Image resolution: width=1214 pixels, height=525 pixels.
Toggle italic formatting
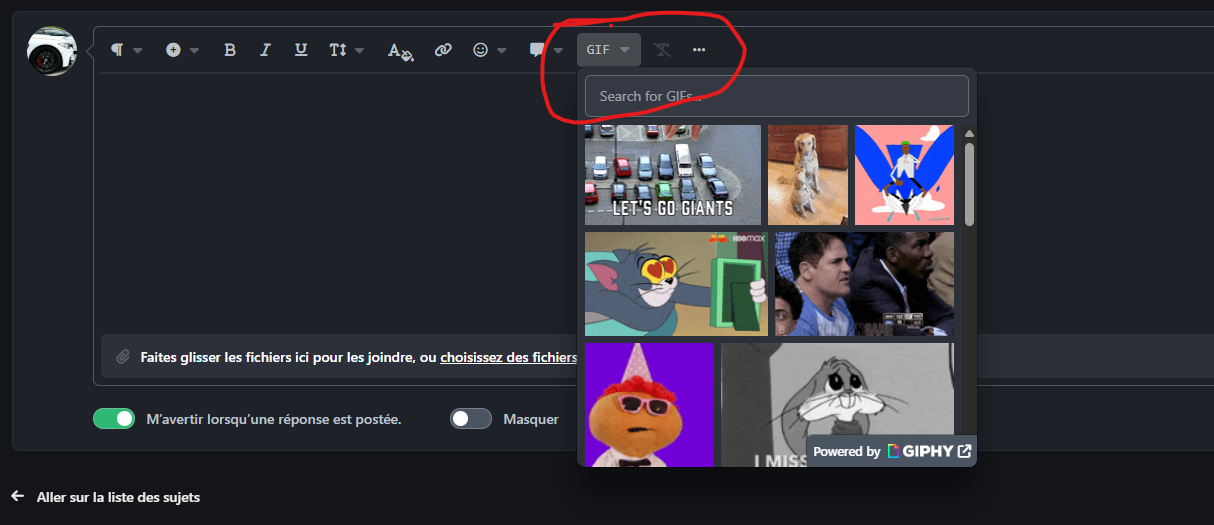265,50
